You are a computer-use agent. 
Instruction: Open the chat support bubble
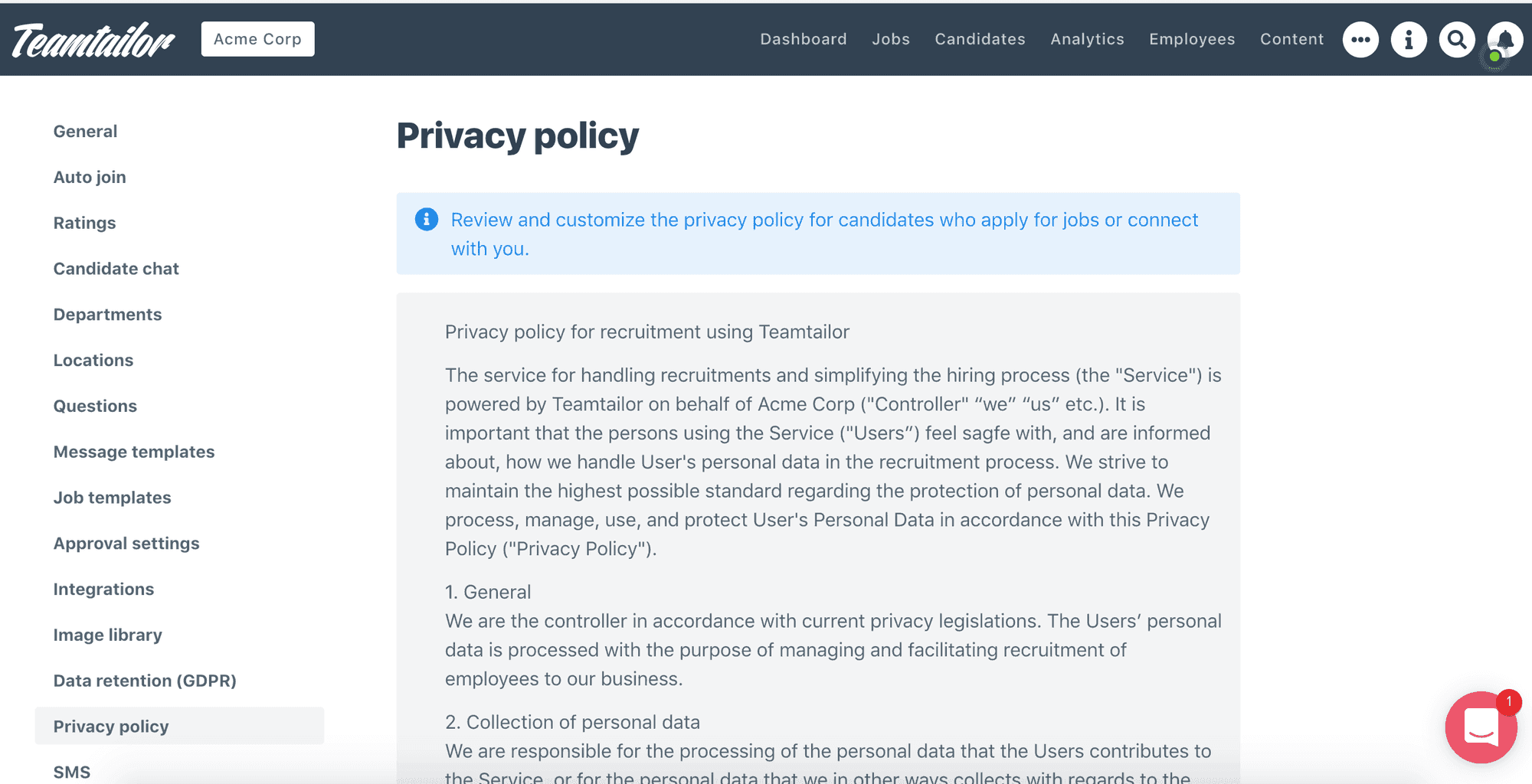[x=1481, y=727]
